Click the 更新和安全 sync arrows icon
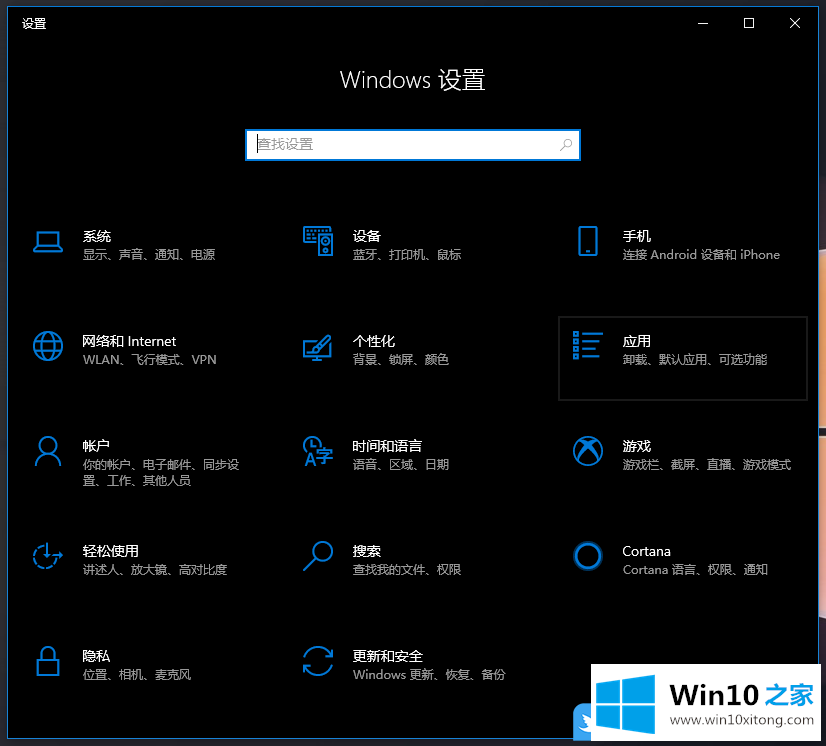 click(x=318, y=661)
